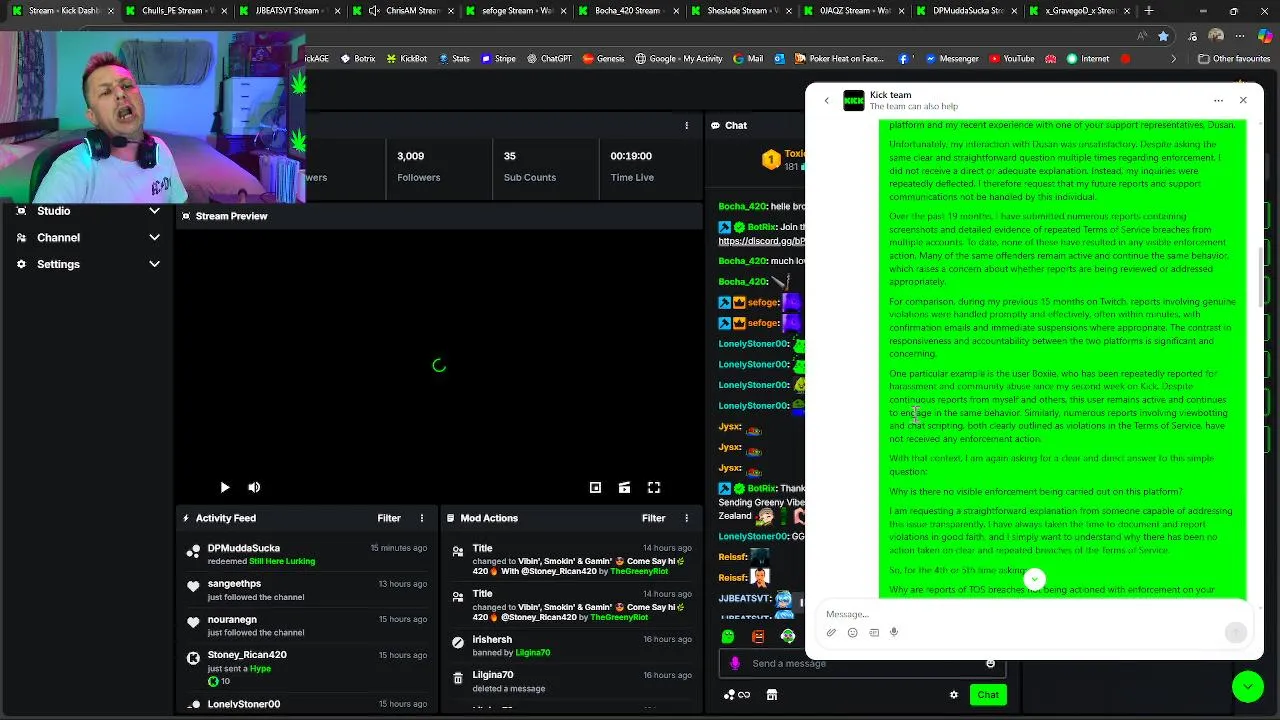This screenshot has width=1280, height=720.
Task: Collapse the green support widget launcher
Action: [x=1247, y=686]
